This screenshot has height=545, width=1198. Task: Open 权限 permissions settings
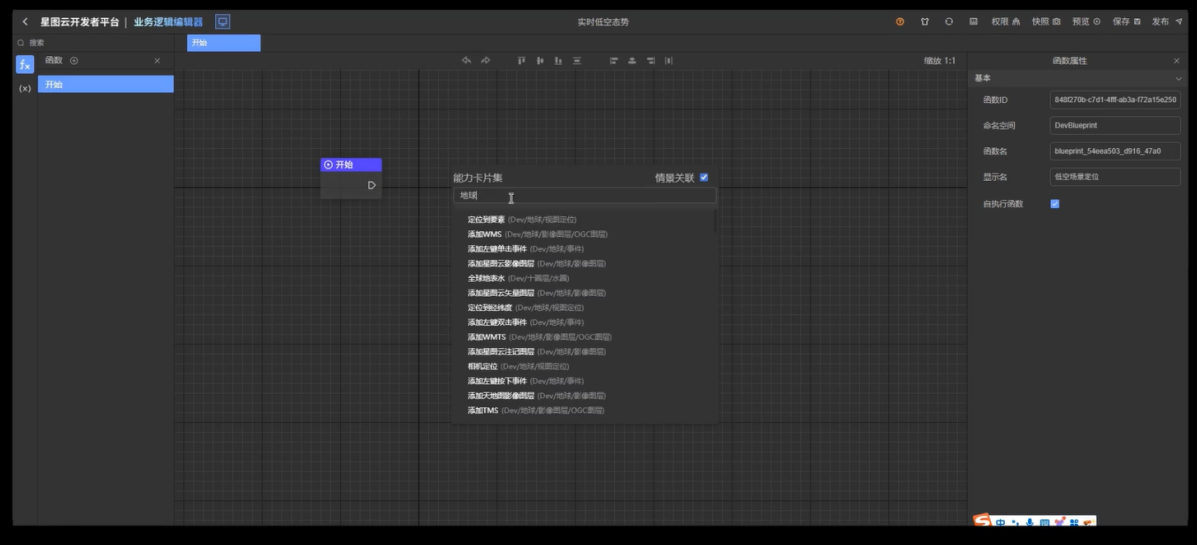click(1005, 22)
